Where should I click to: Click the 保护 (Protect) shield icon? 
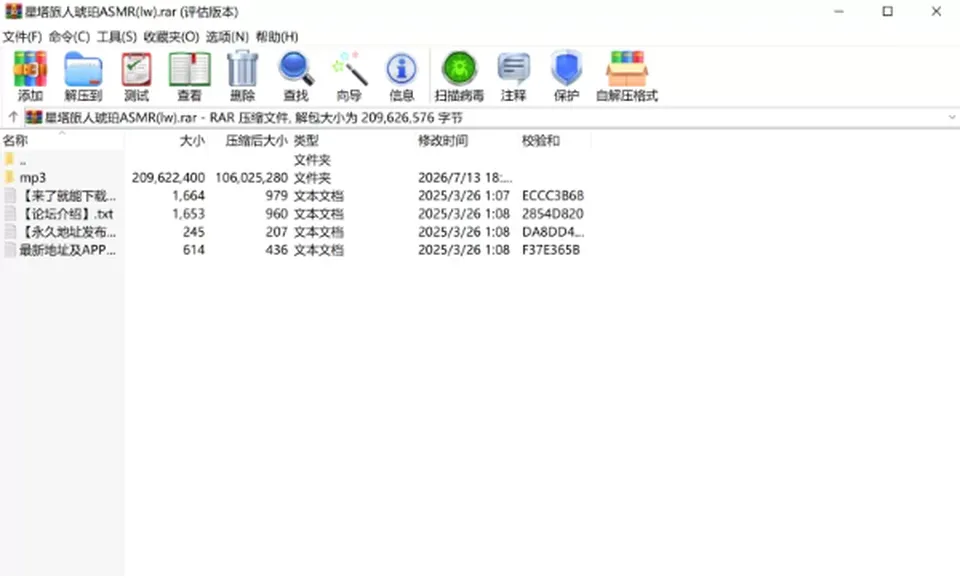coord(566,76)
